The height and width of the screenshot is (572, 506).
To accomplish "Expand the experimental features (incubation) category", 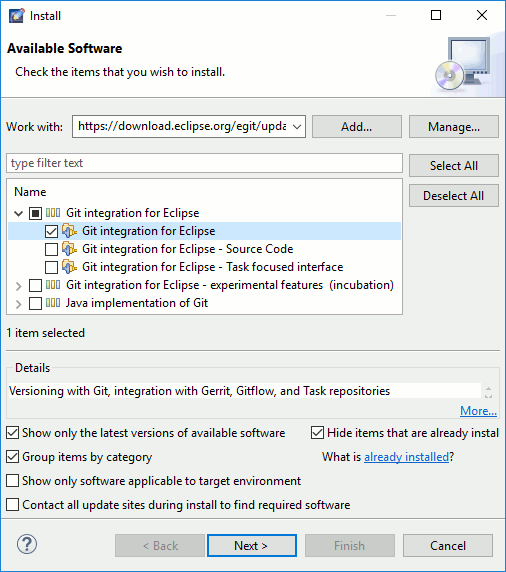I will [x=19, y=286].
